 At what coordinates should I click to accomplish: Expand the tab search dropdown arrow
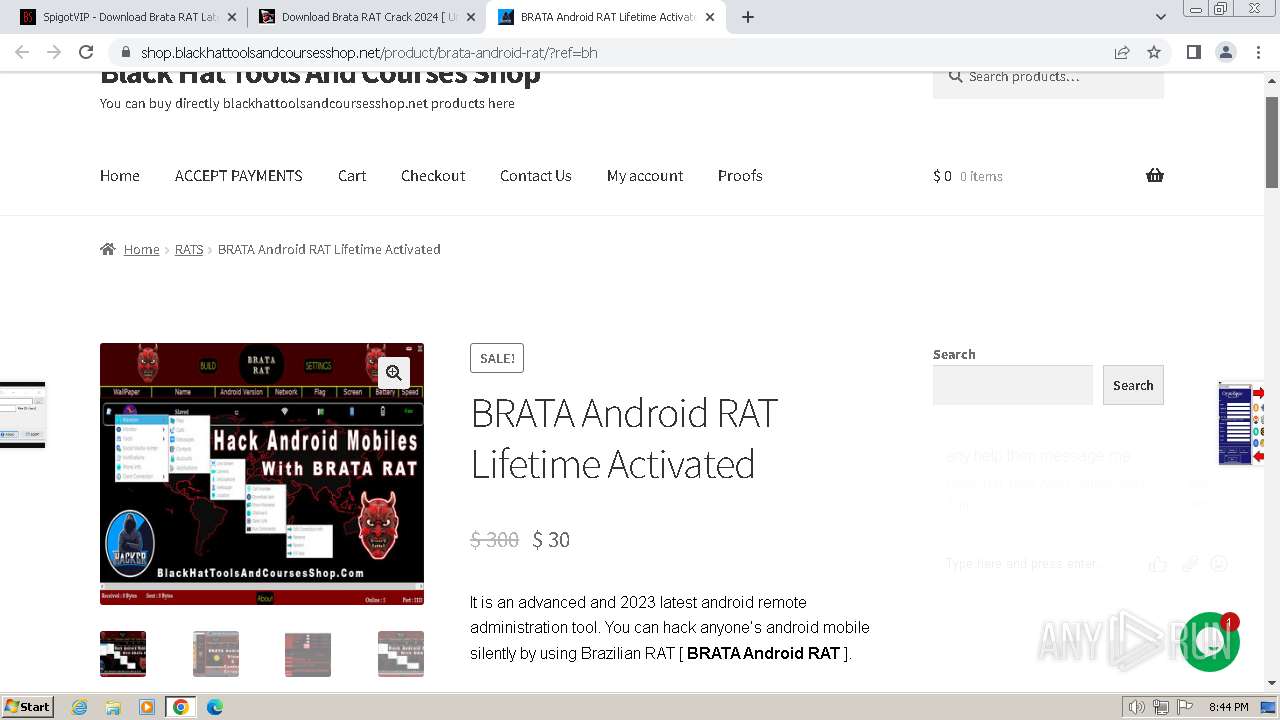(x=1161, y=17)
